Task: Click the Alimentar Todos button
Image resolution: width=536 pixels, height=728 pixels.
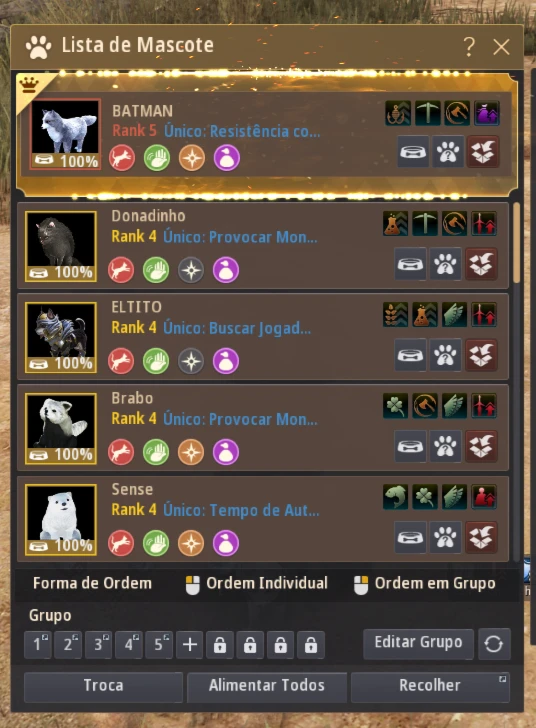Action: pyautogui.click(x=267, y=686)
